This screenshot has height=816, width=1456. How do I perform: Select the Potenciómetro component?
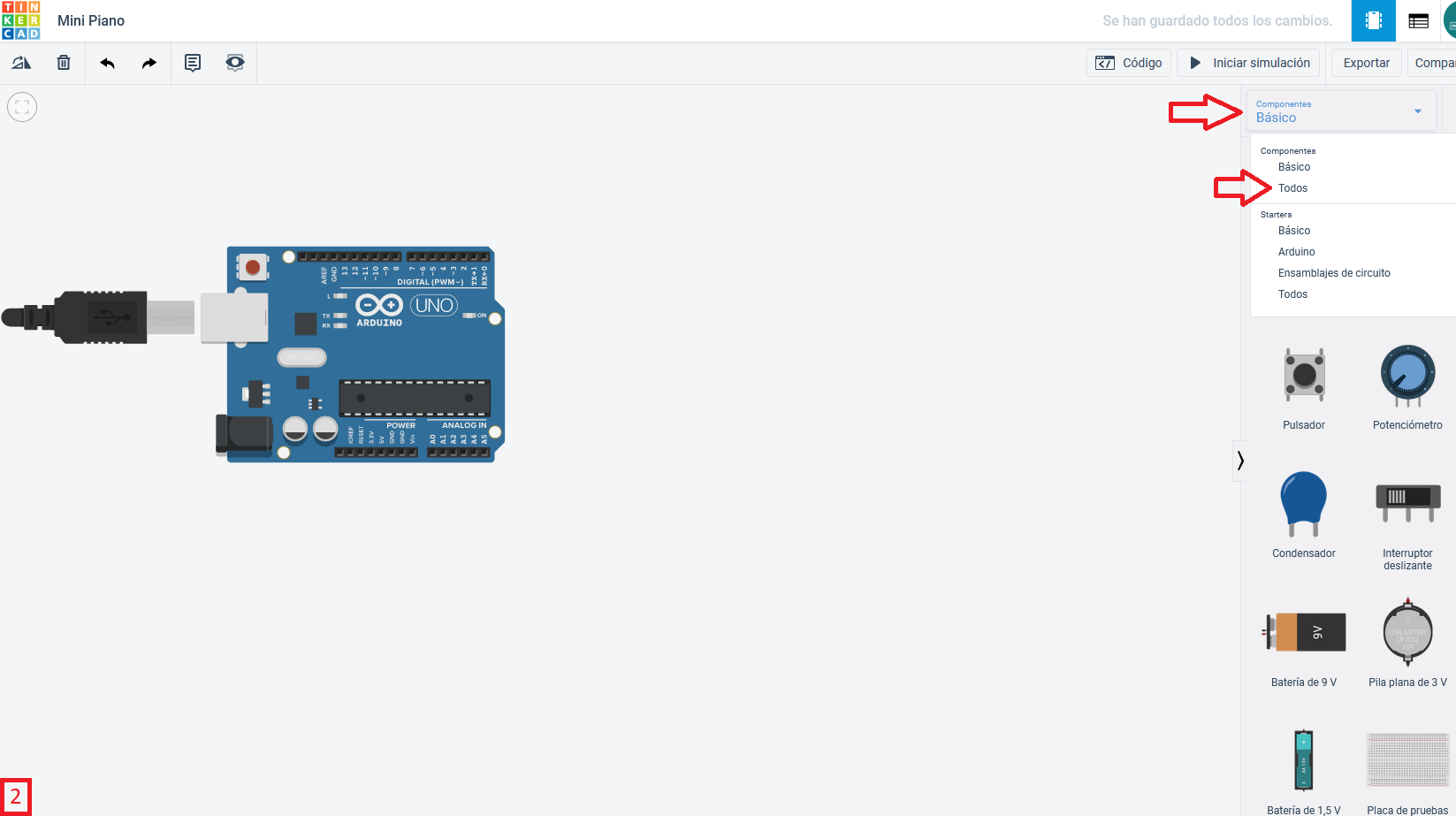pos(1407,376)
